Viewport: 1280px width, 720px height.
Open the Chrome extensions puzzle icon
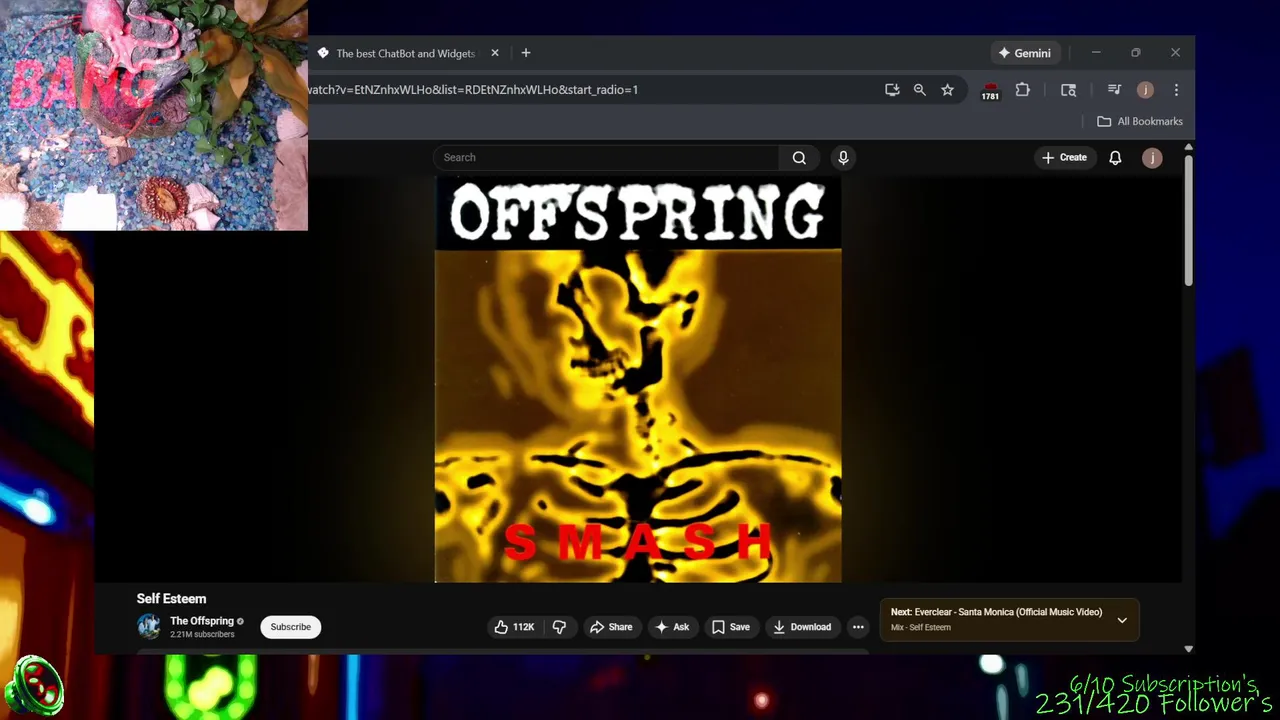pos(1022,90)
